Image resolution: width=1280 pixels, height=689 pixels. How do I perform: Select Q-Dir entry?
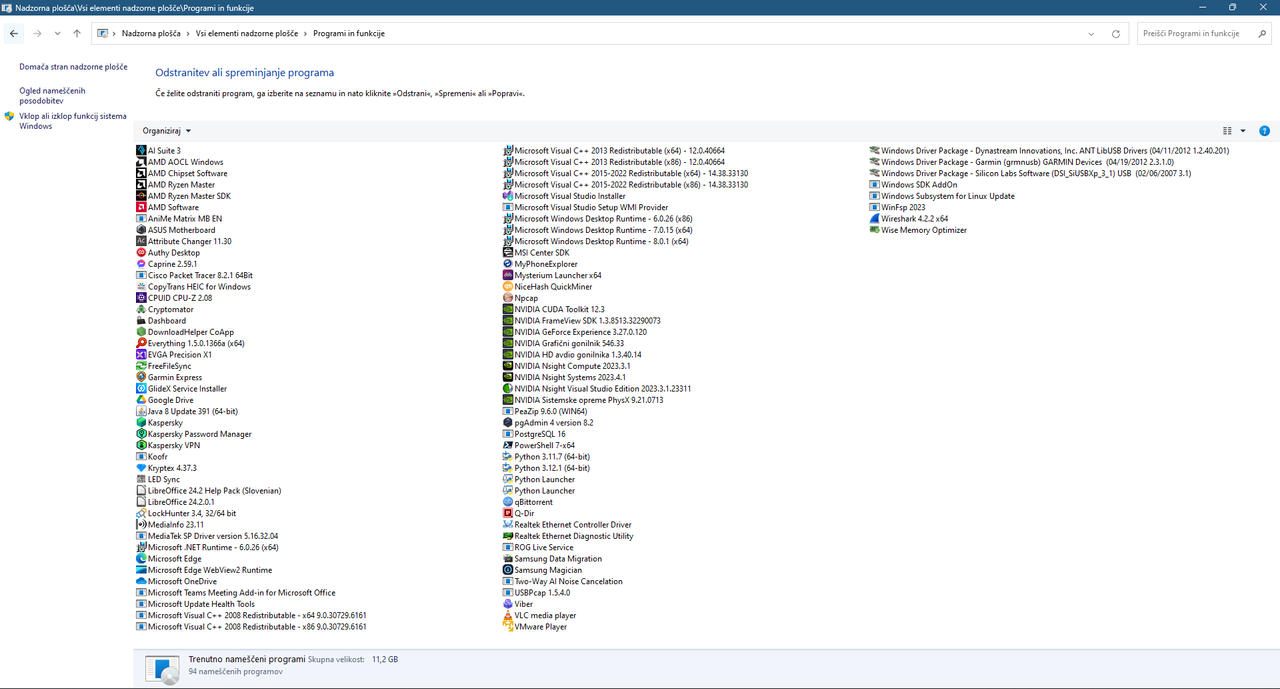tap(518, 513)
